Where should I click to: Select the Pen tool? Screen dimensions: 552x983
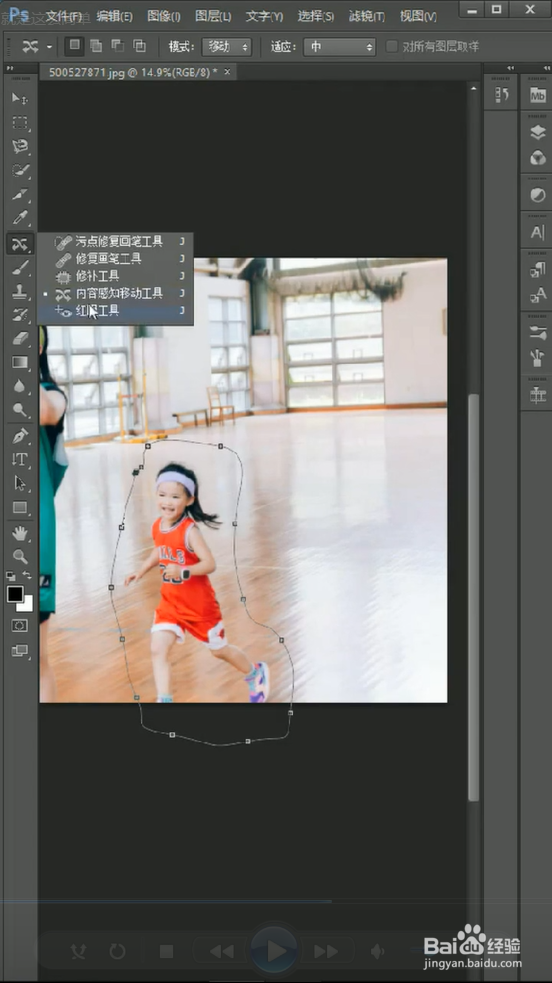pyautogui.click(x=20, y=435)
